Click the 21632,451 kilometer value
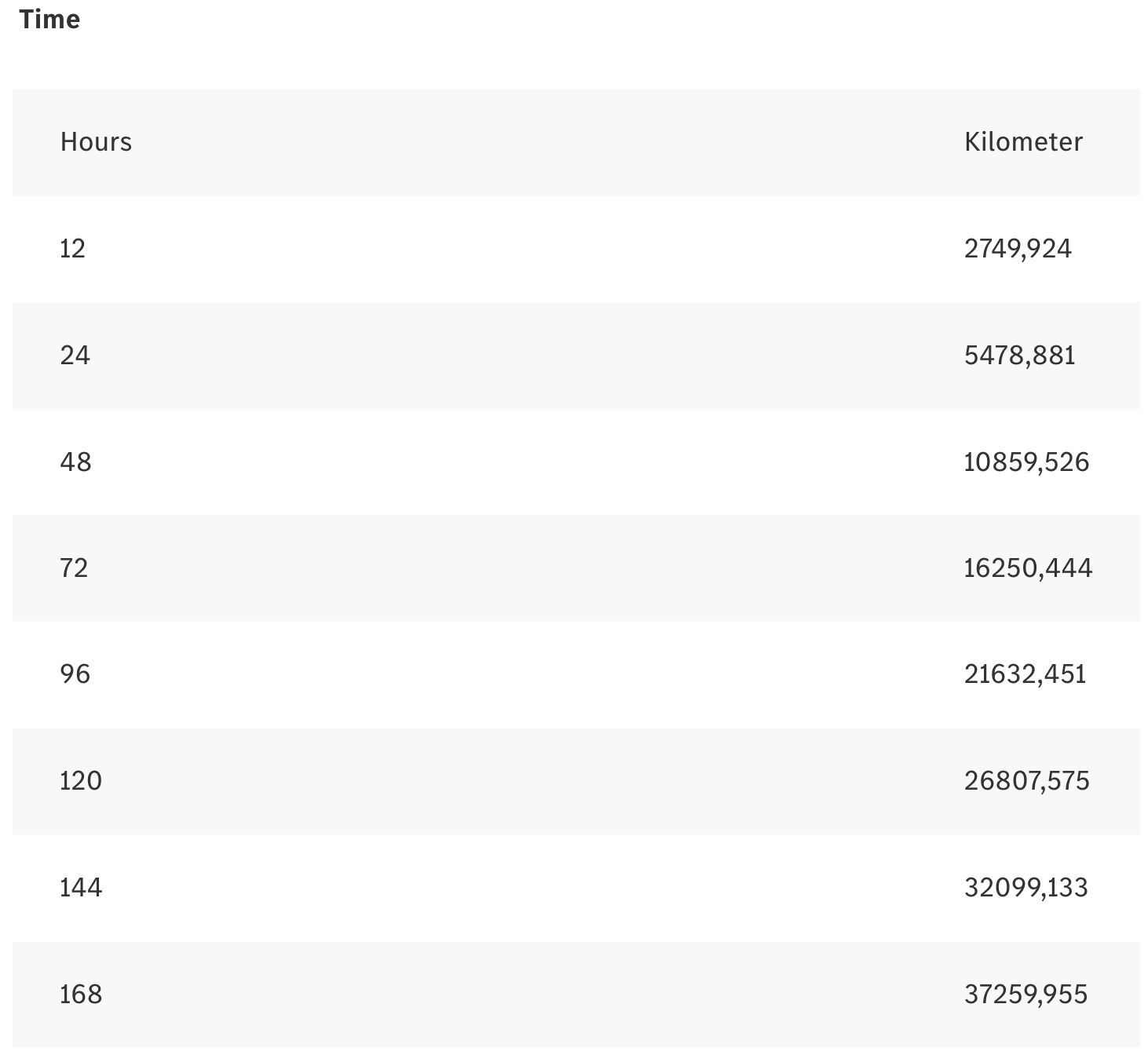The image size is (1148, 1055). click(1025, 674)
